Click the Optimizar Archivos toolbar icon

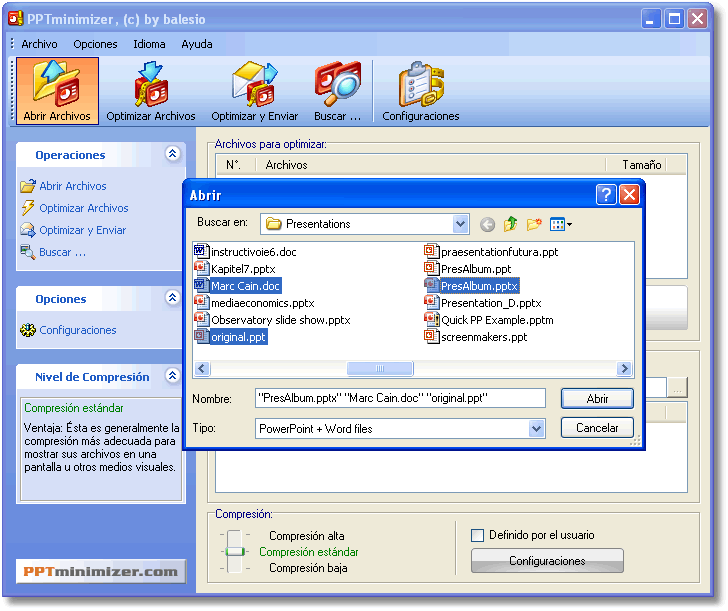click(x=151, y=91)
